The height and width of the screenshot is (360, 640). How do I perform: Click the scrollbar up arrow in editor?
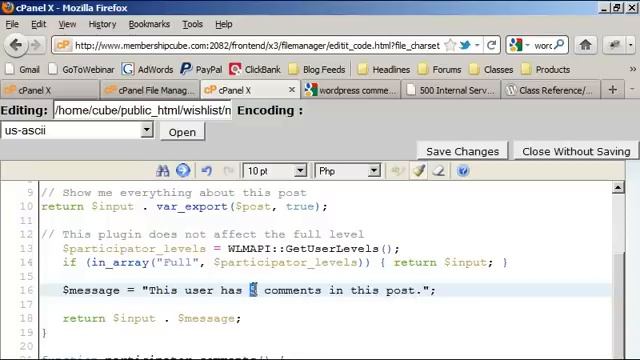(x=618, y=187)
